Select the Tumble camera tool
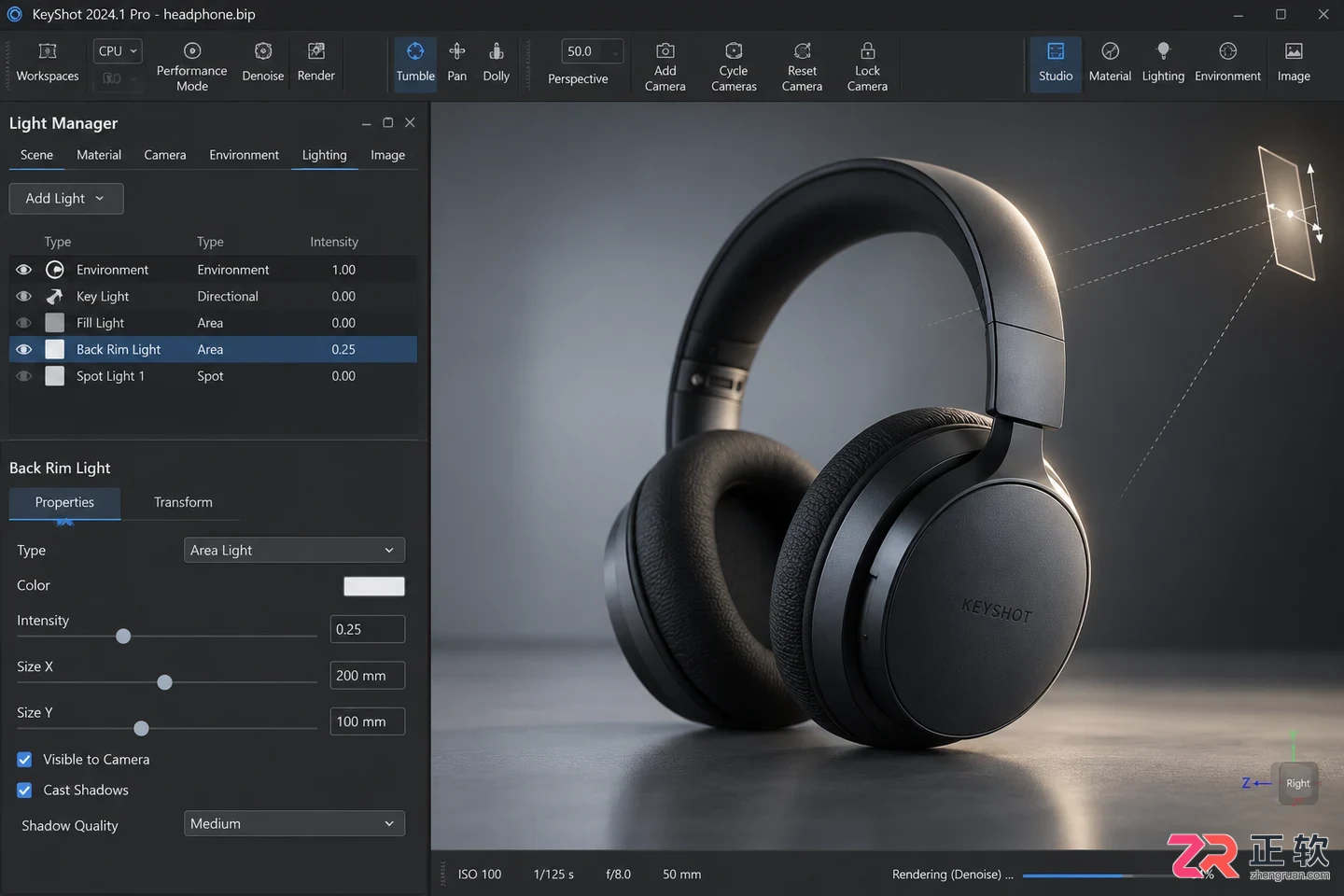This screenshot has width=1344, height=896. pos(415,63)
